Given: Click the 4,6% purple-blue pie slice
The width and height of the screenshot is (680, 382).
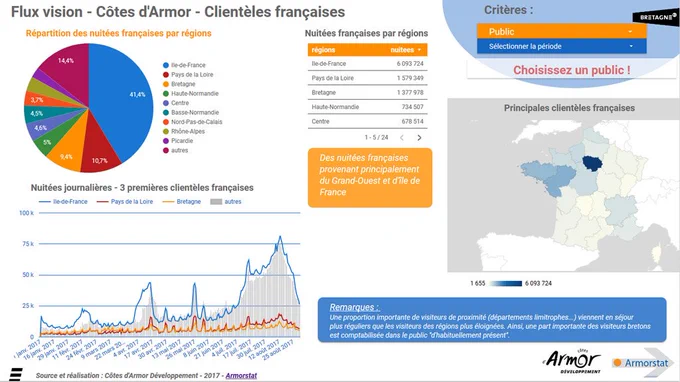Looking at the screenshot, I should tap(41, 127).
